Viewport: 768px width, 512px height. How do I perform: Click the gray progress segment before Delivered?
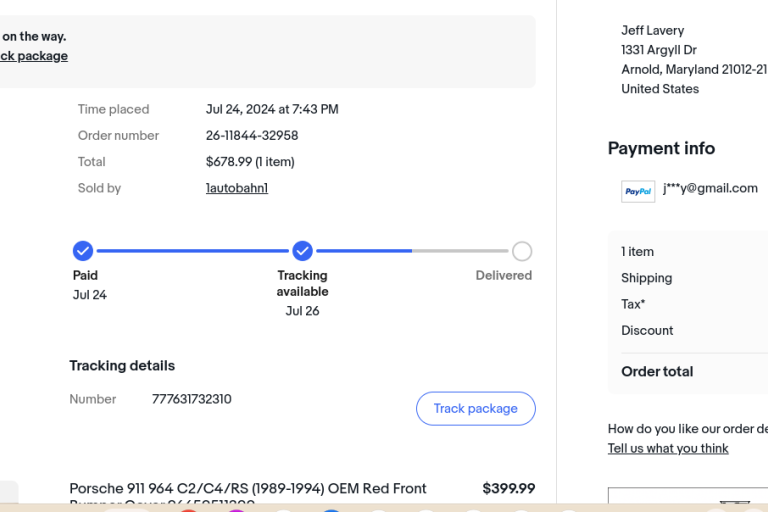[460, 251]
